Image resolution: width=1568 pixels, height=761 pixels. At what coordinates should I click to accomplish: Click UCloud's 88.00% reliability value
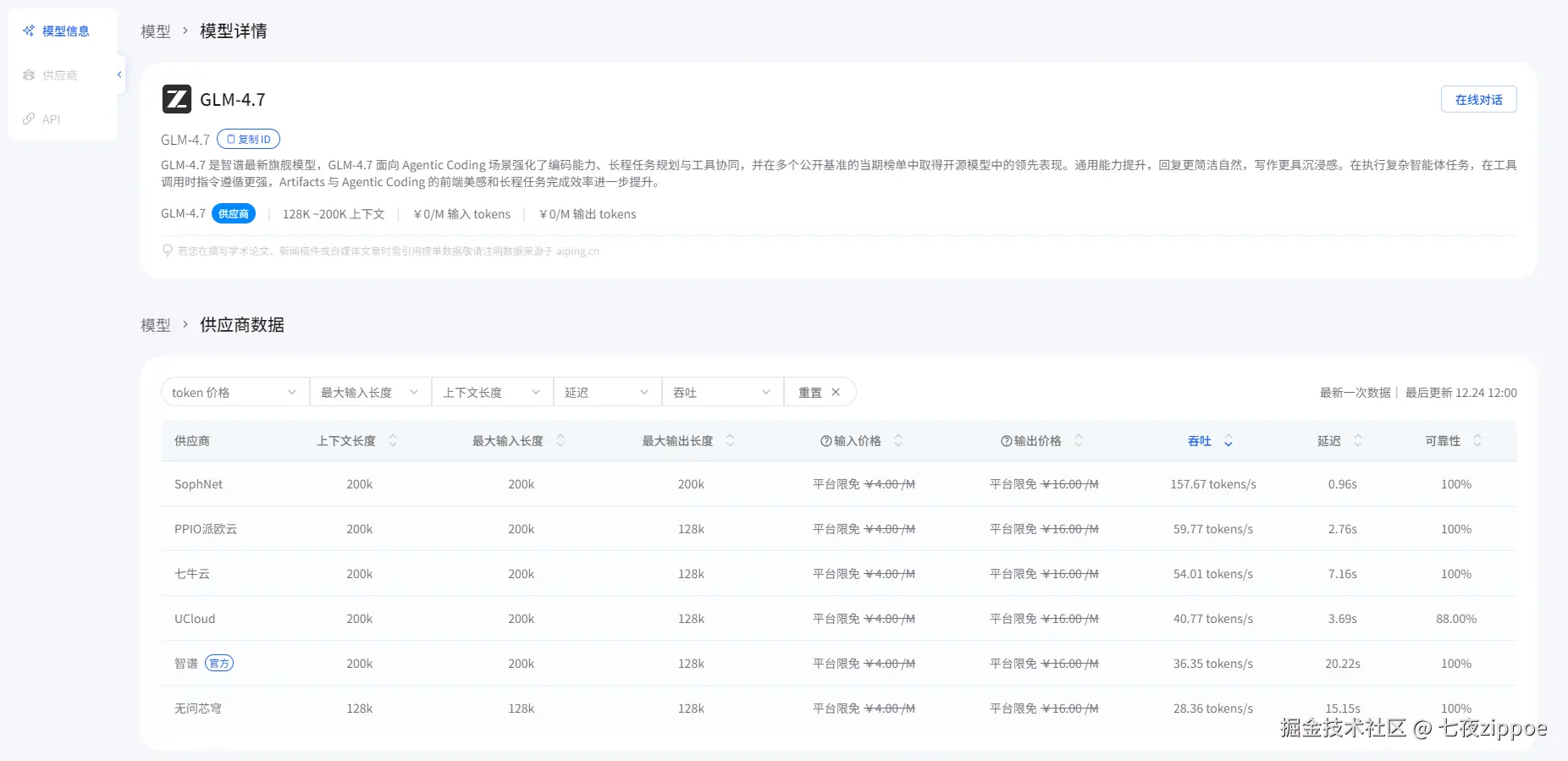(1456, 619)
